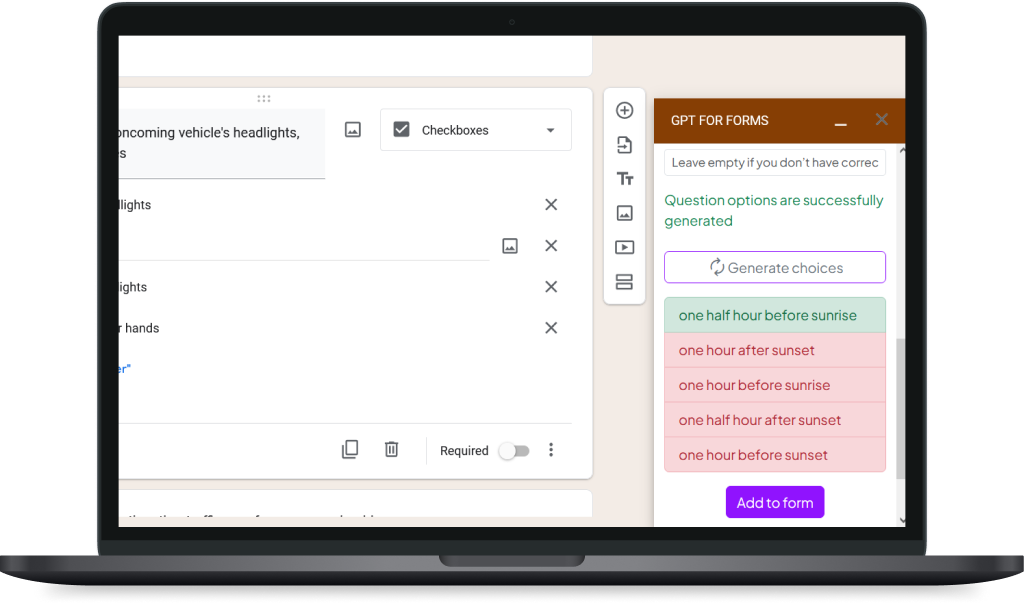This screenshot has width=1024, height=605.
Task: Click Generate choices button
Action: [775, 267]
